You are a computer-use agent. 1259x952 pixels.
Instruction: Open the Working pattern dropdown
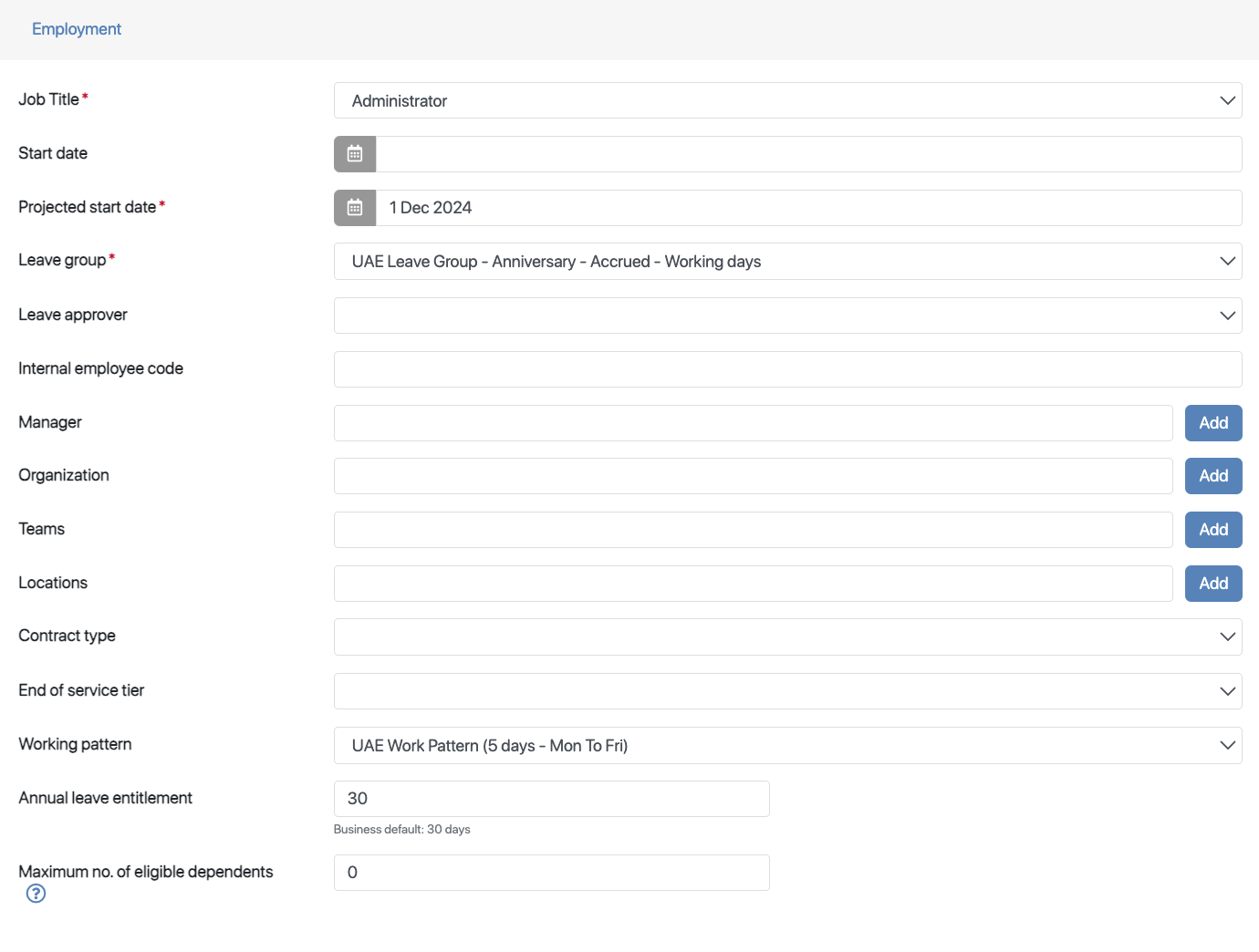click(787, 746)
